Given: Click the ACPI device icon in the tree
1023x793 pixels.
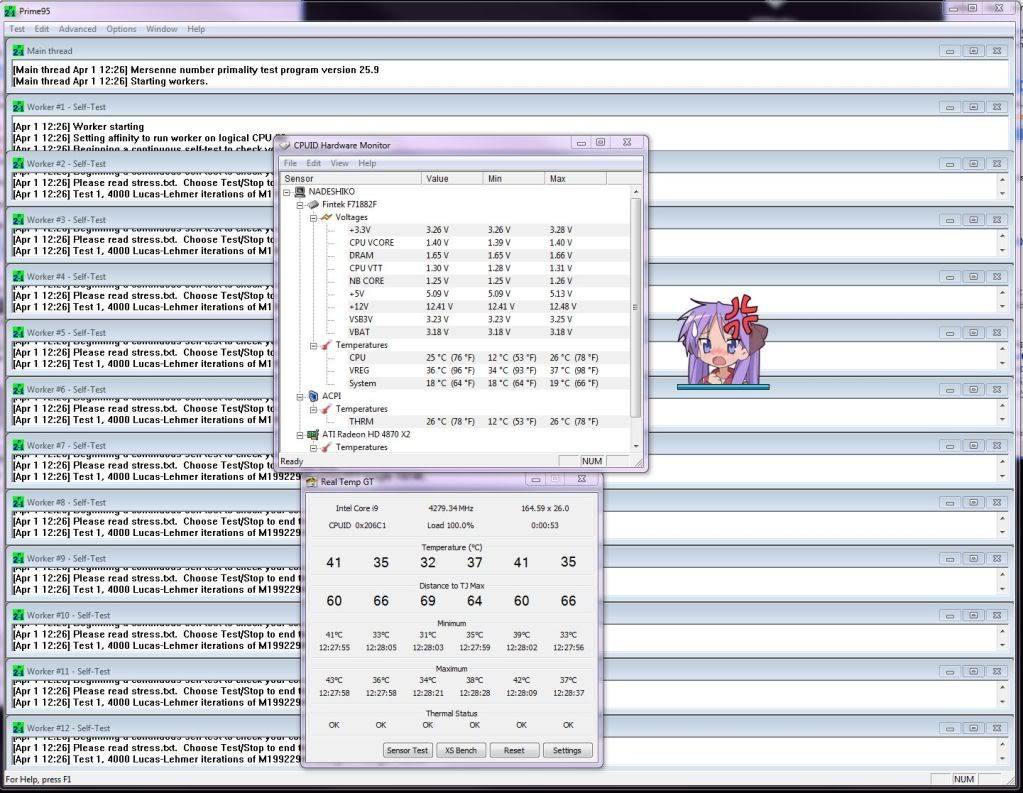Looking at the screenshot, I should point(312,396).
